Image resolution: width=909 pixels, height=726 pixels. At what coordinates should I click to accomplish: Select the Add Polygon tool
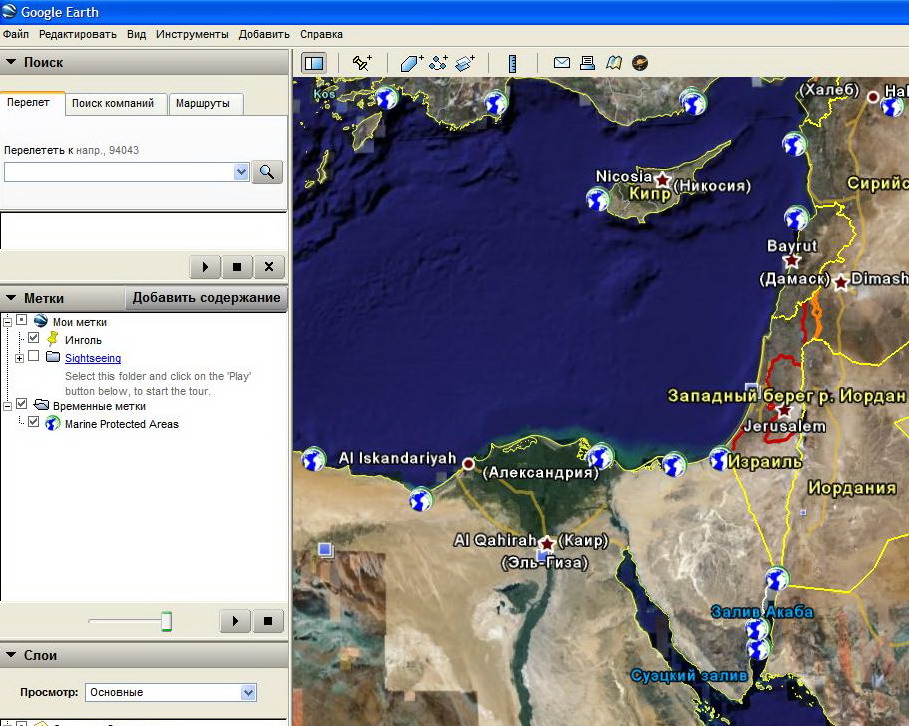coord(412,63)
